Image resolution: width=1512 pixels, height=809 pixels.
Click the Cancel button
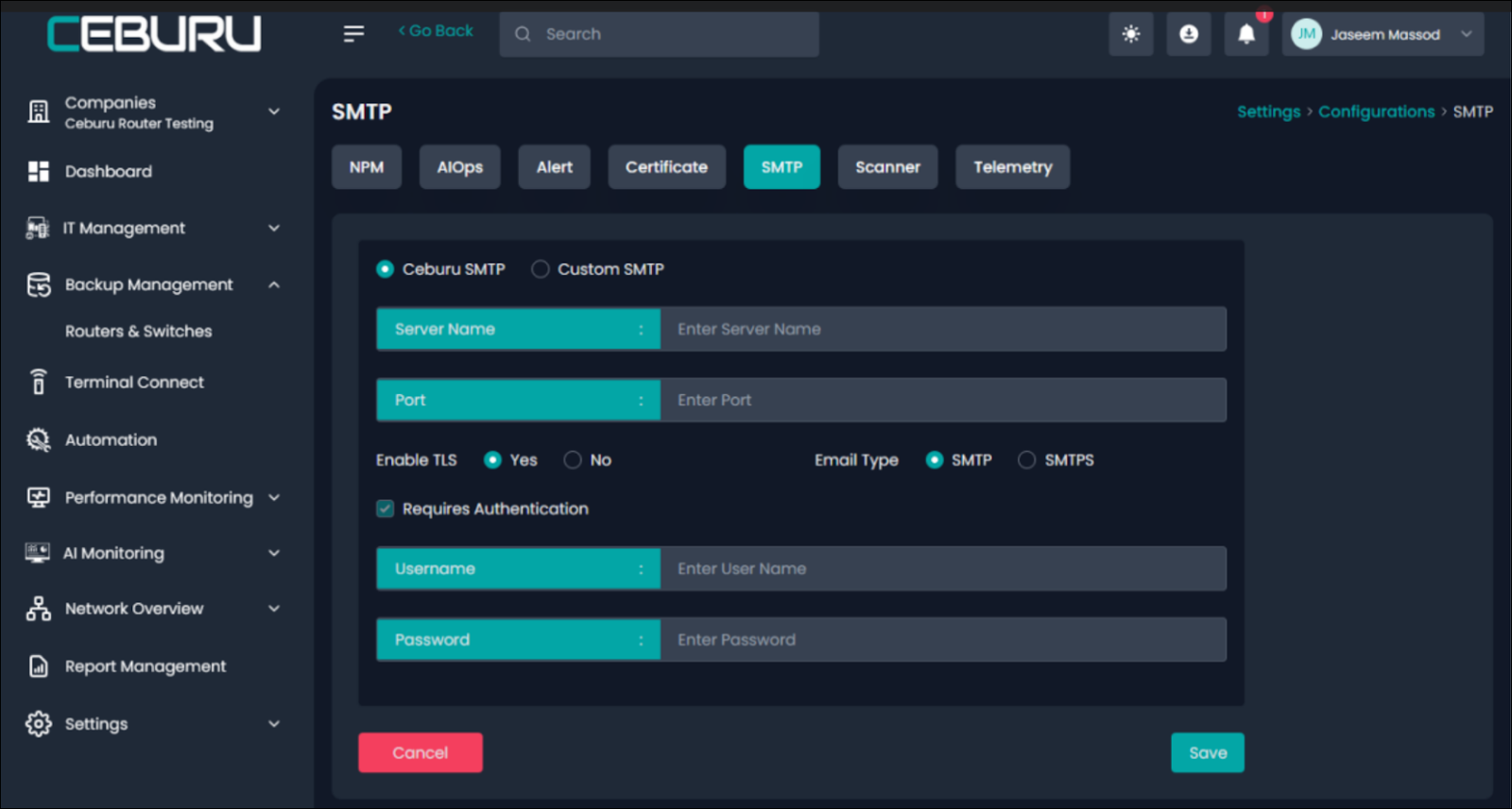click(x=421, y=752)
